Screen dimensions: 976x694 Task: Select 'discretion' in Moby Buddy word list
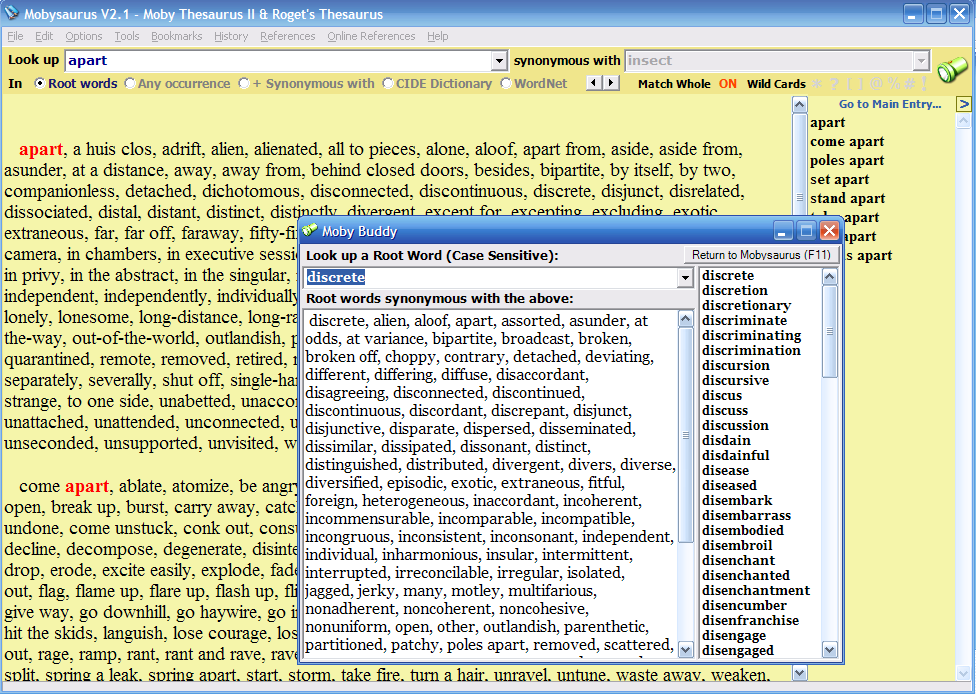[734, 291]
